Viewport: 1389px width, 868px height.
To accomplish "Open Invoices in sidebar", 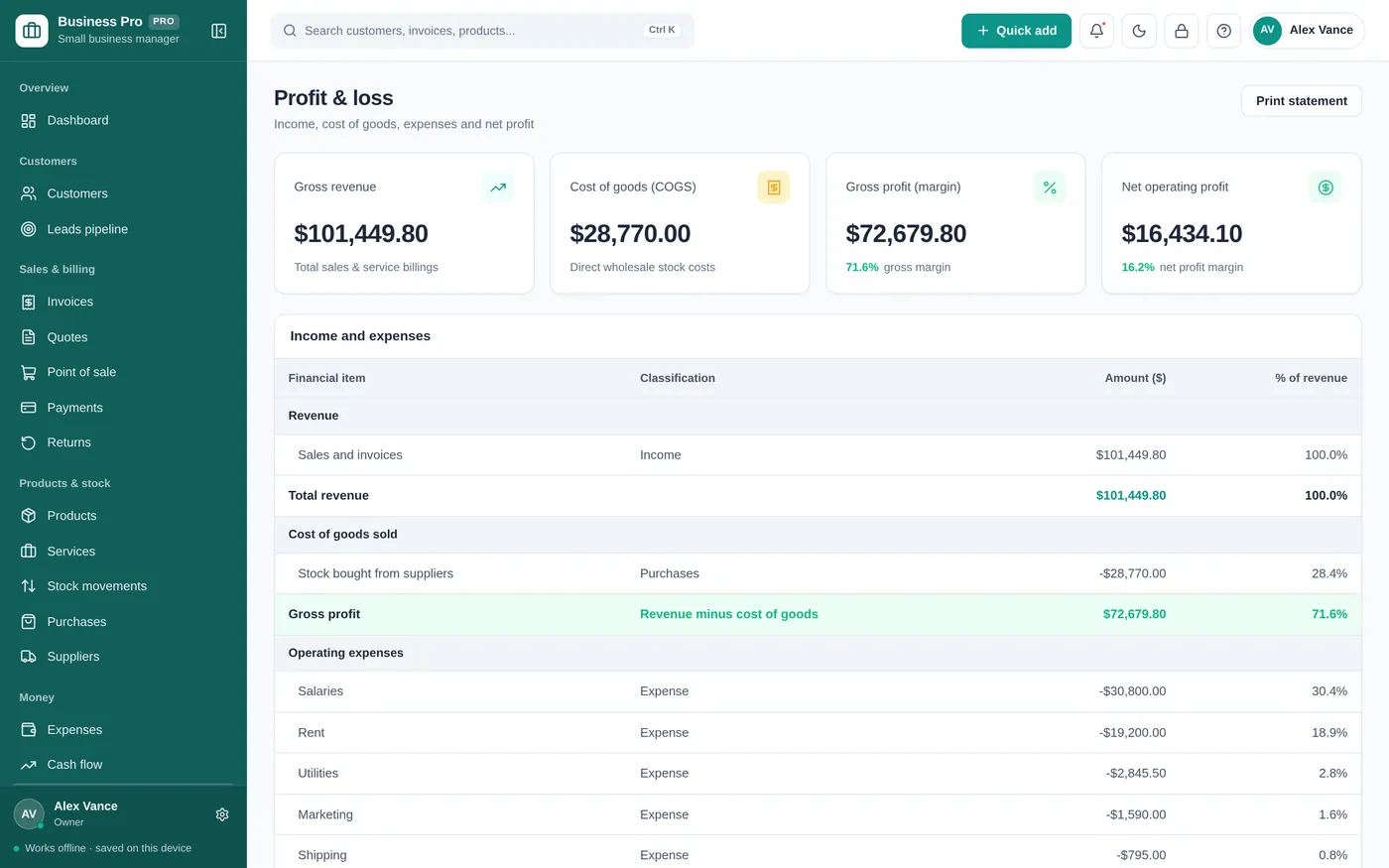I will pos(123,302).
